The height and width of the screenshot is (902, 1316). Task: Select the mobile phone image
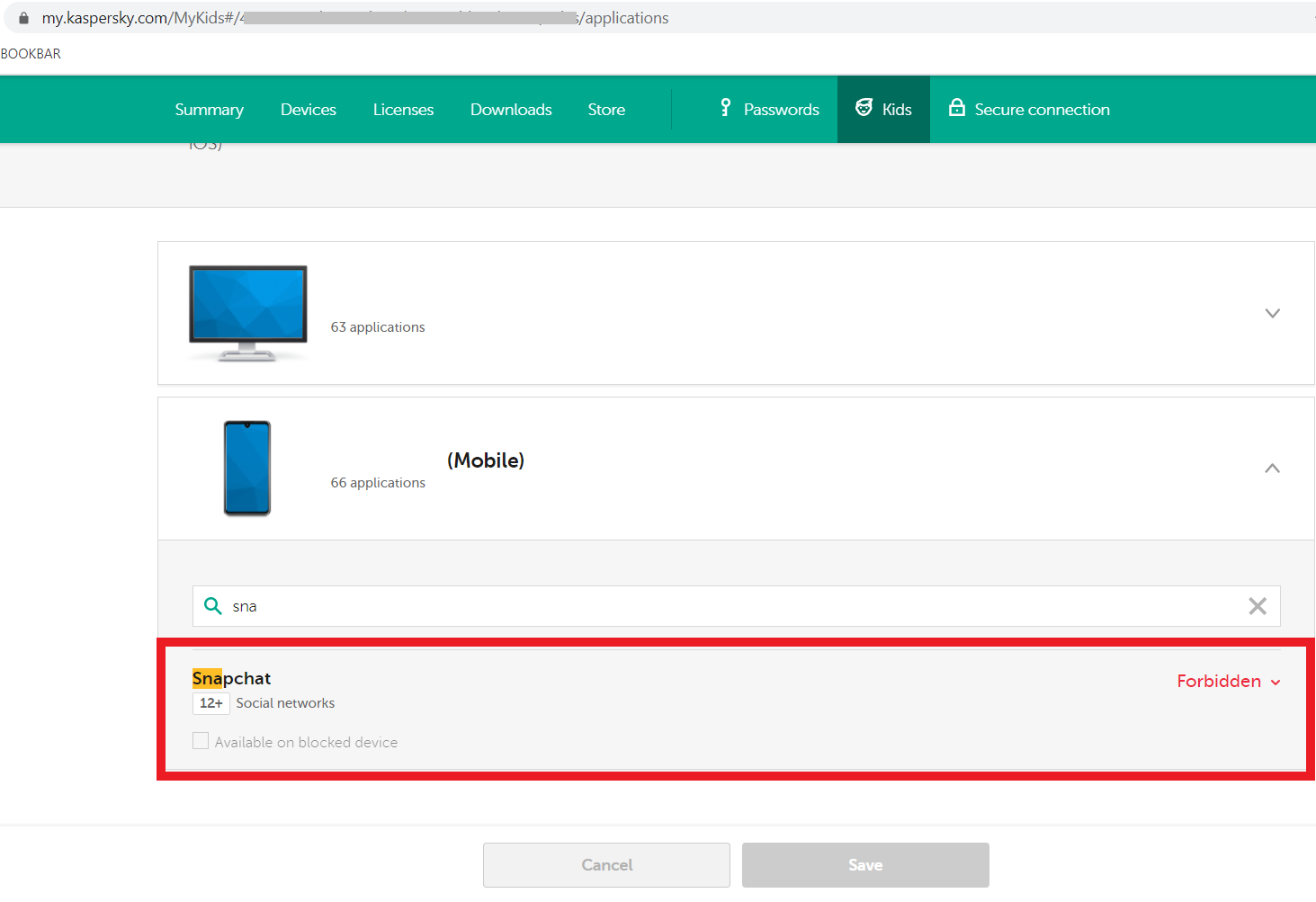[247, 469]
